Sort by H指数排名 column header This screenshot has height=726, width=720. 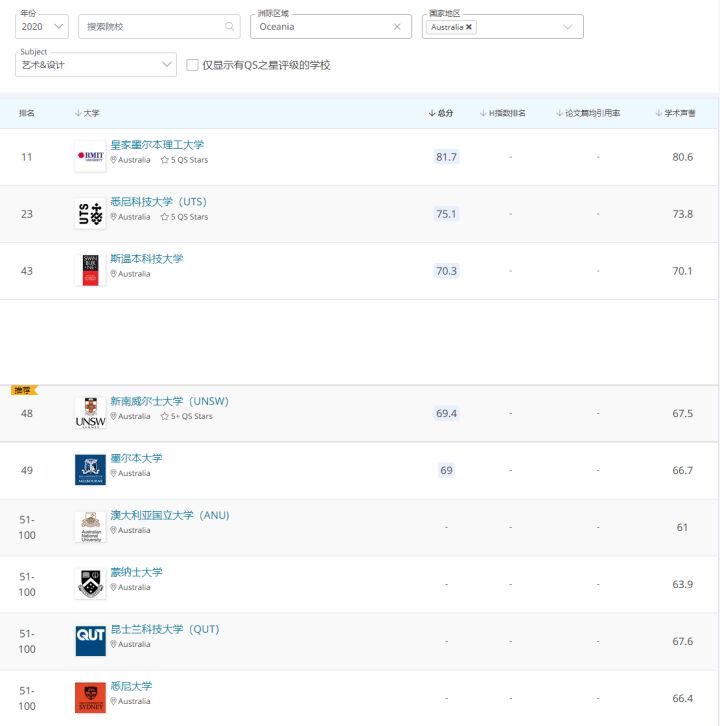coord(503,113)
